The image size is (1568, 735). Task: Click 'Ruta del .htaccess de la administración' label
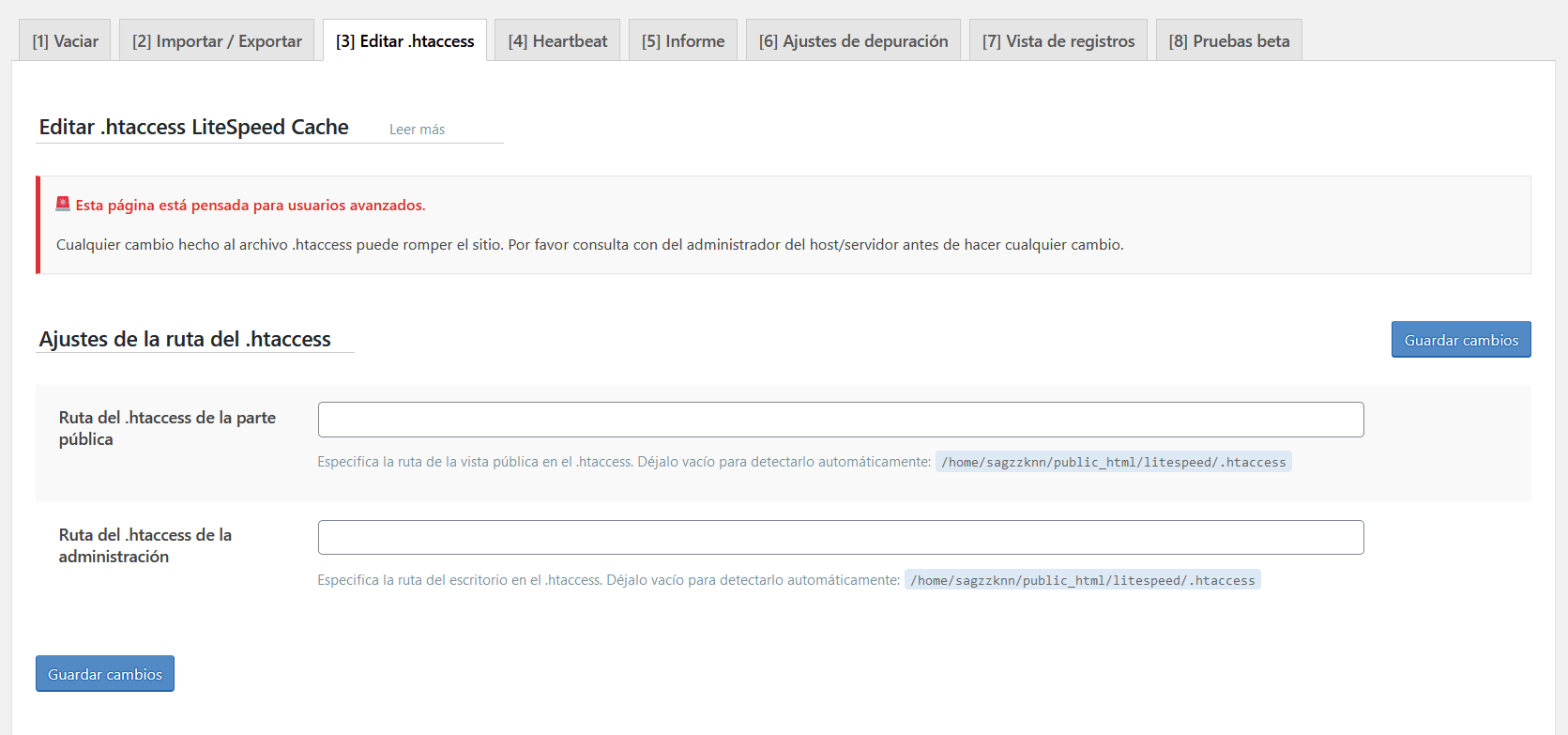point(145,545)
